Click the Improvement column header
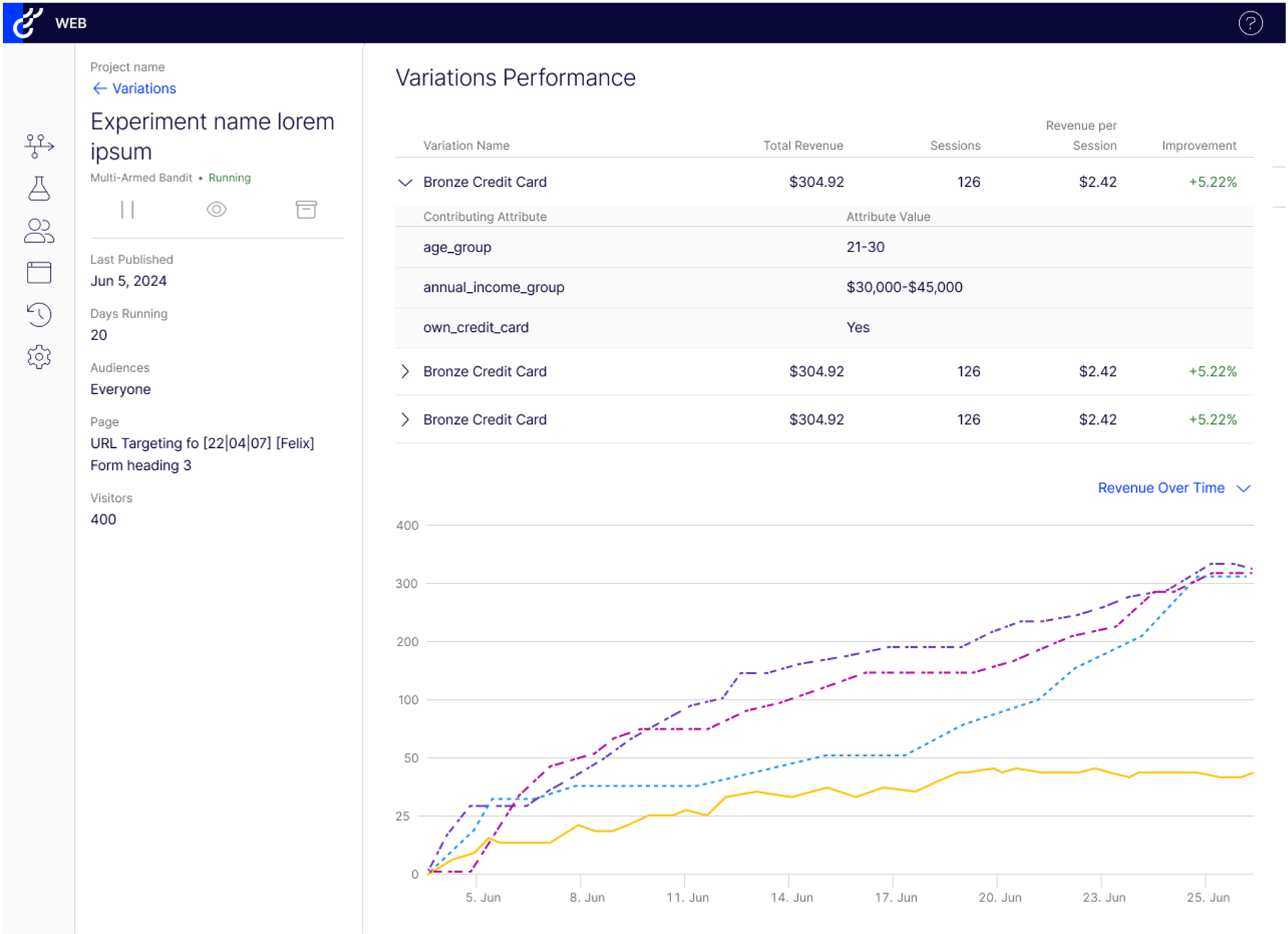The height and width of the screenshot is (934, 1288). pos(1199,146)
